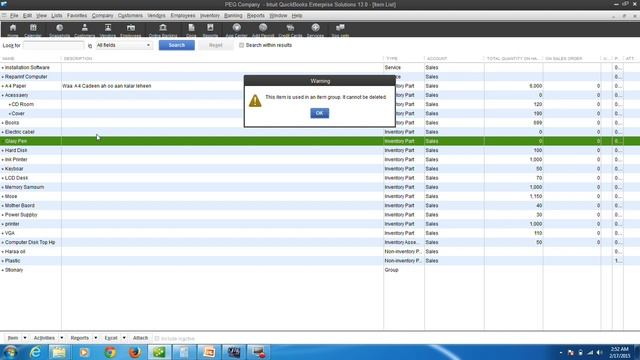Click the Item button at bottom
This screenshot has height=360, width=640.
13,338
